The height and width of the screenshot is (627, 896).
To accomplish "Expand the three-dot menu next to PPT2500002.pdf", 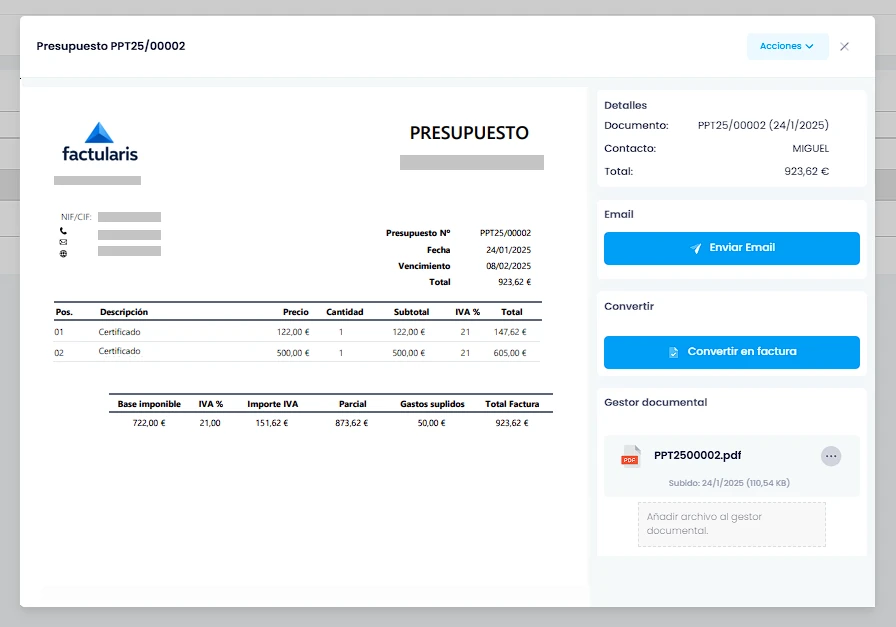I will point(831,456).
